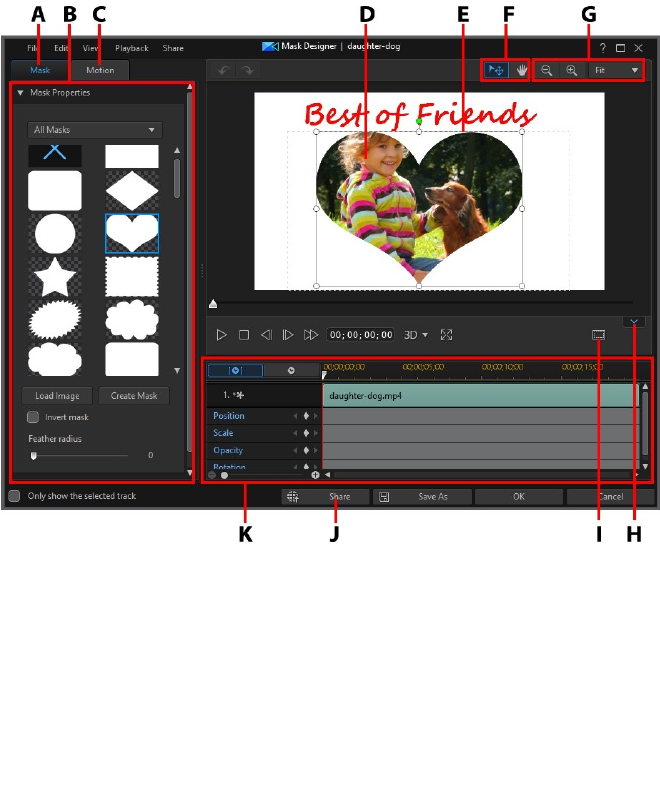The height and width of the screenshot is (788, 660).
Task: Select the heart mask shape
Action: click(x=132, y=234)
